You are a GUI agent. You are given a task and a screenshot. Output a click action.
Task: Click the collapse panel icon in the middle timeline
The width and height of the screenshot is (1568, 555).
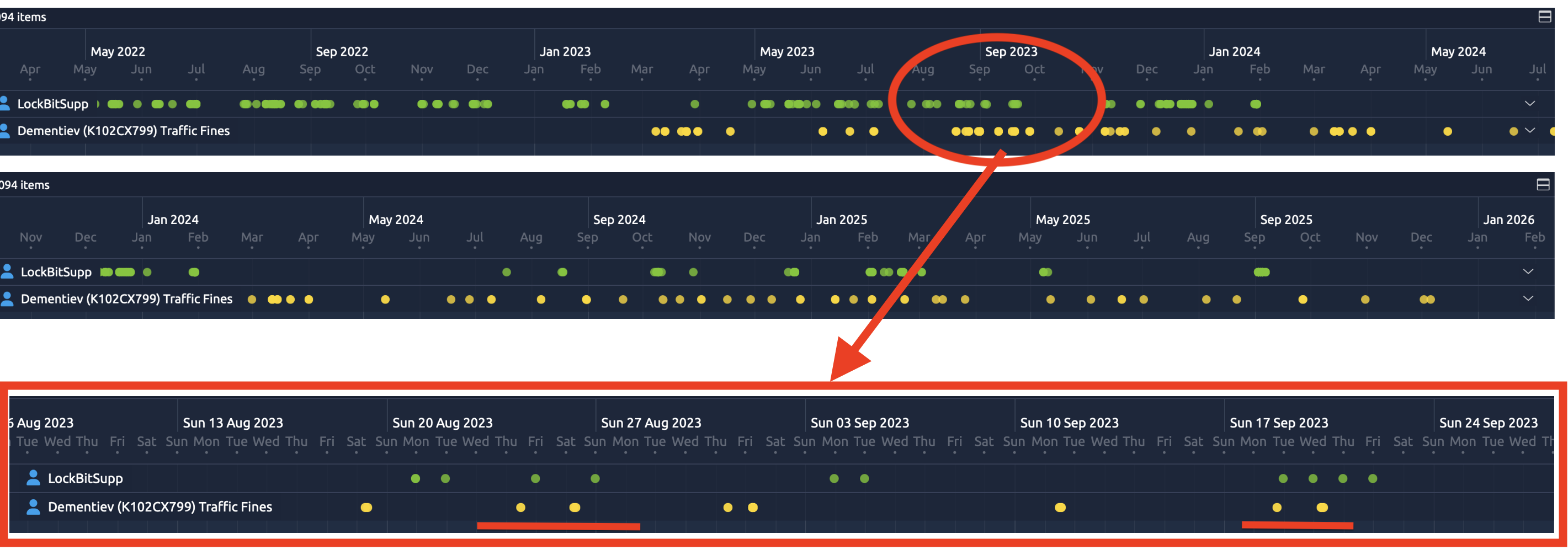tap(1543, 185)
